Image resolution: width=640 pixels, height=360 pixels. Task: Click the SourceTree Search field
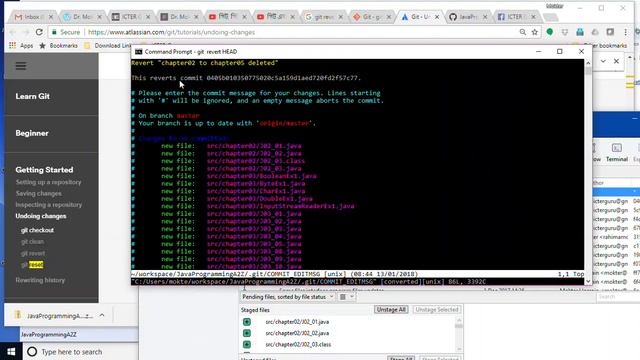618,297
